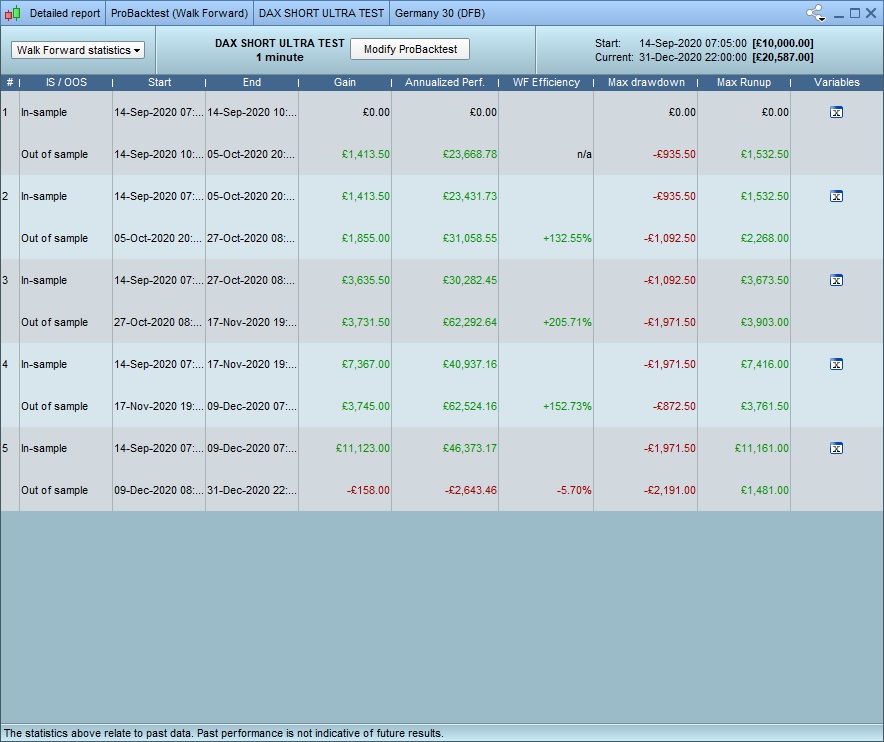Click annualized performance £23,431.73

pyautogui.click(x=470, y=196)
